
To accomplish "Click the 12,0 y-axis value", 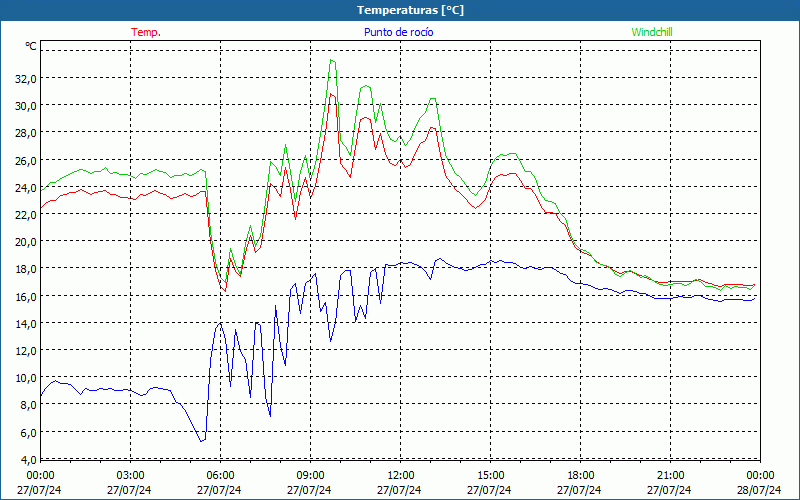I will coord(27,351).
